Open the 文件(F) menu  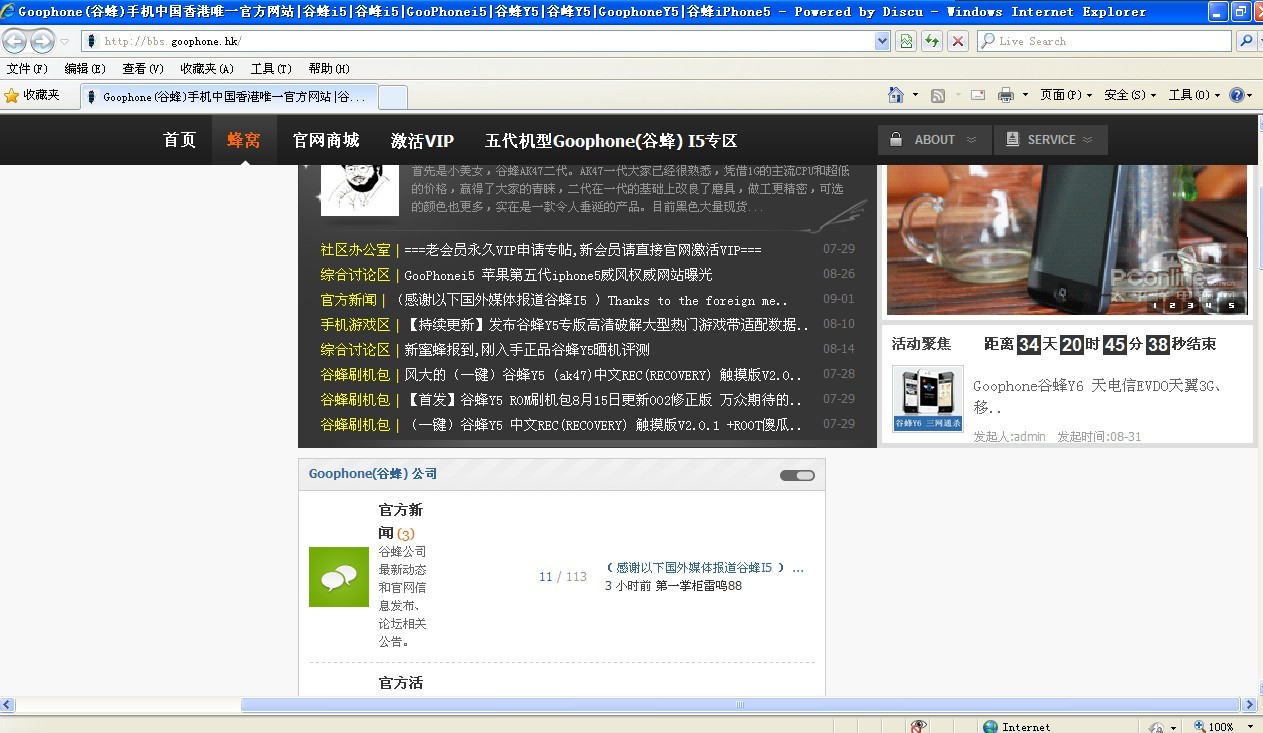pyautogui.click(x=27, y=69)
